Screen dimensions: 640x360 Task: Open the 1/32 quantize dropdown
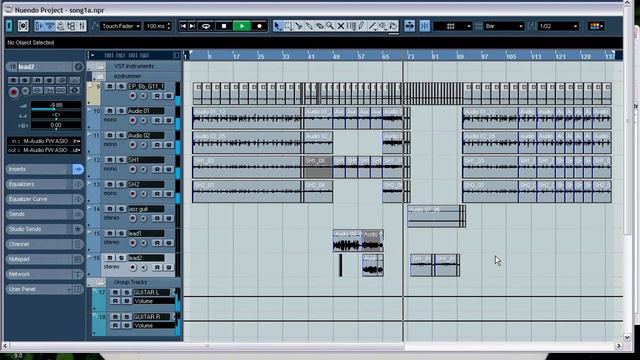pos(558,26)
